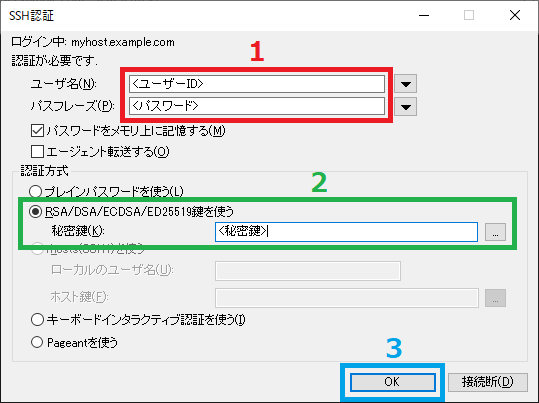
Task: Select Pageantを使う radio button
Action: 37,342
